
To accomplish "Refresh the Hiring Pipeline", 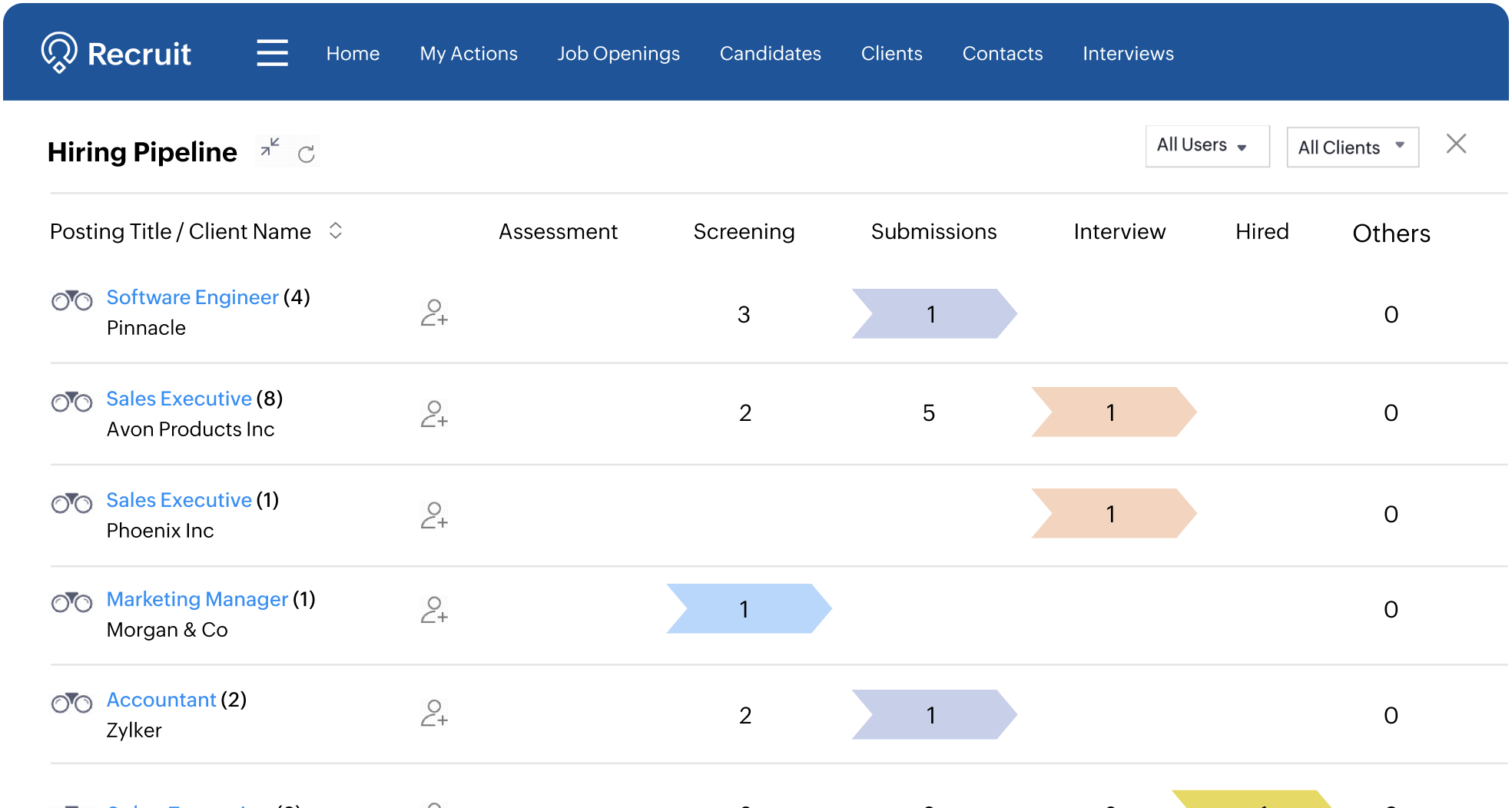I will pyautogui.click(x=307, y=154).
